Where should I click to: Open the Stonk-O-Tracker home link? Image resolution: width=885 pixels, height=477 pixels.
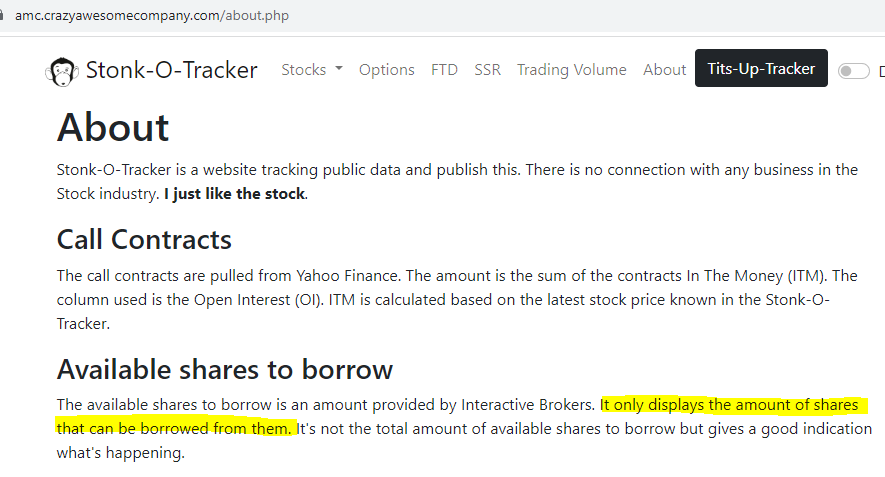click(x=171, y=70)
